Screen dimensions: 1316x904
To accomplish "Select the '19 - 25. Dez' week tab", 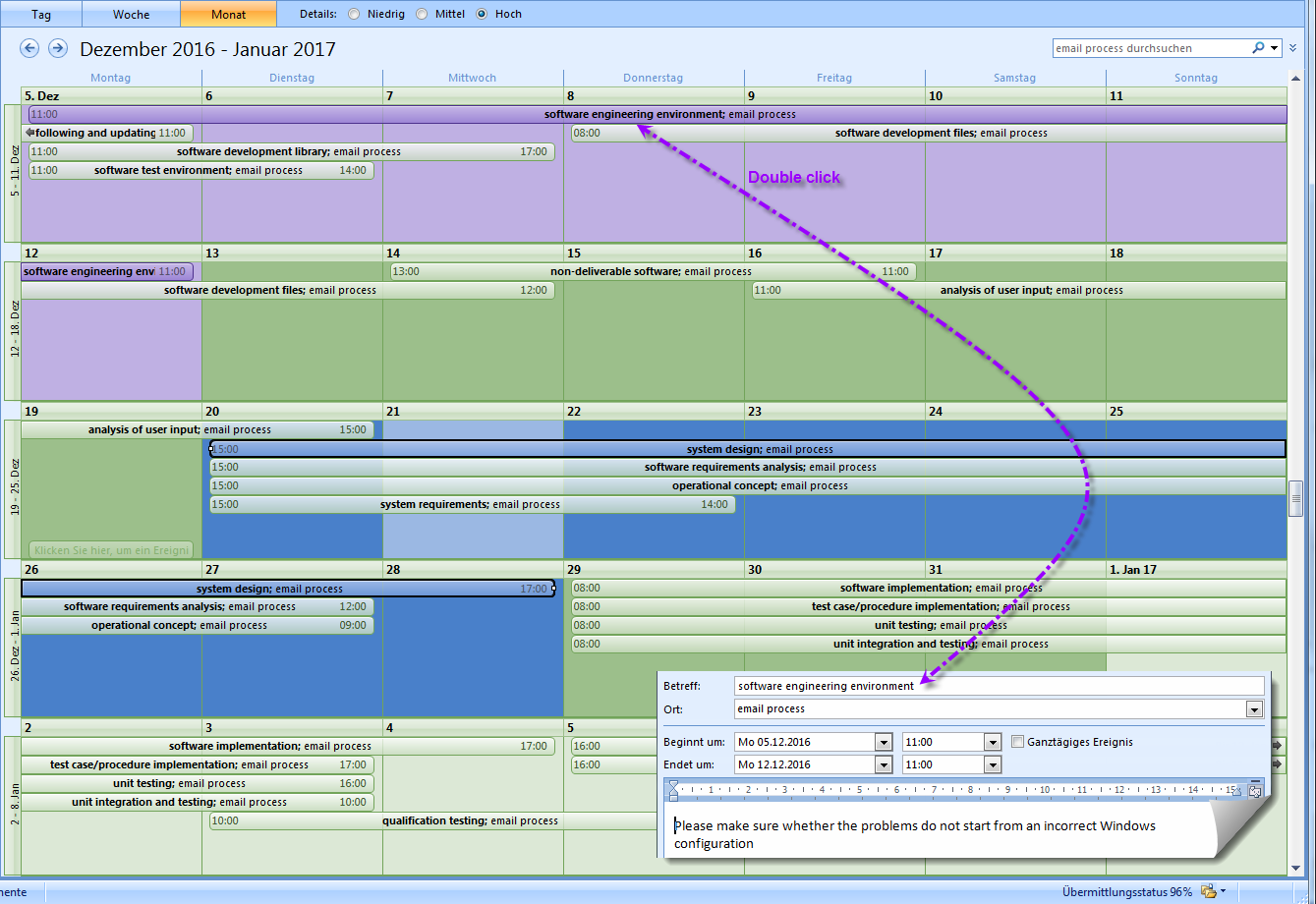I will point(13,488).
